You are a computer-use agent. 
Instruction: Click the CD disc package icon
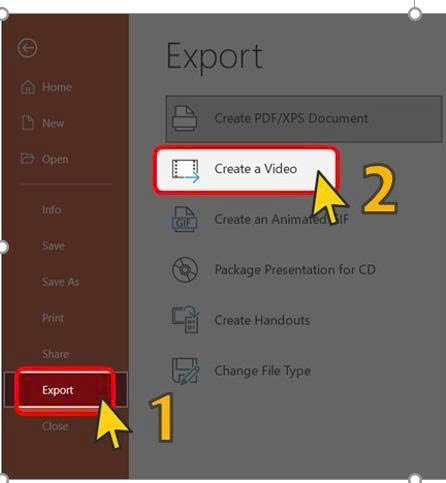185,269
